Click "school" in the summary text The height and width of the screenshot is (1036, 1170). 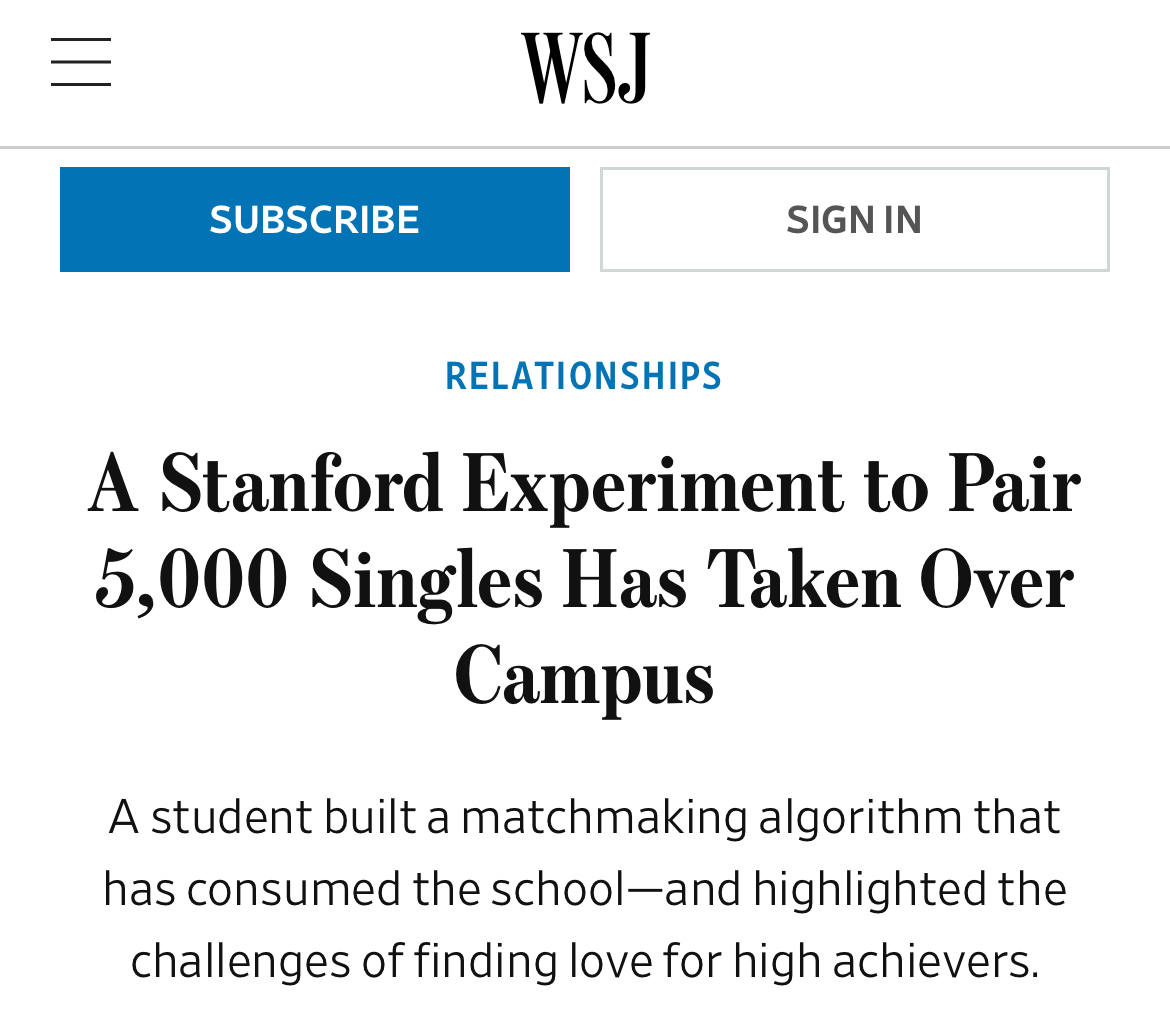point(566,890)
